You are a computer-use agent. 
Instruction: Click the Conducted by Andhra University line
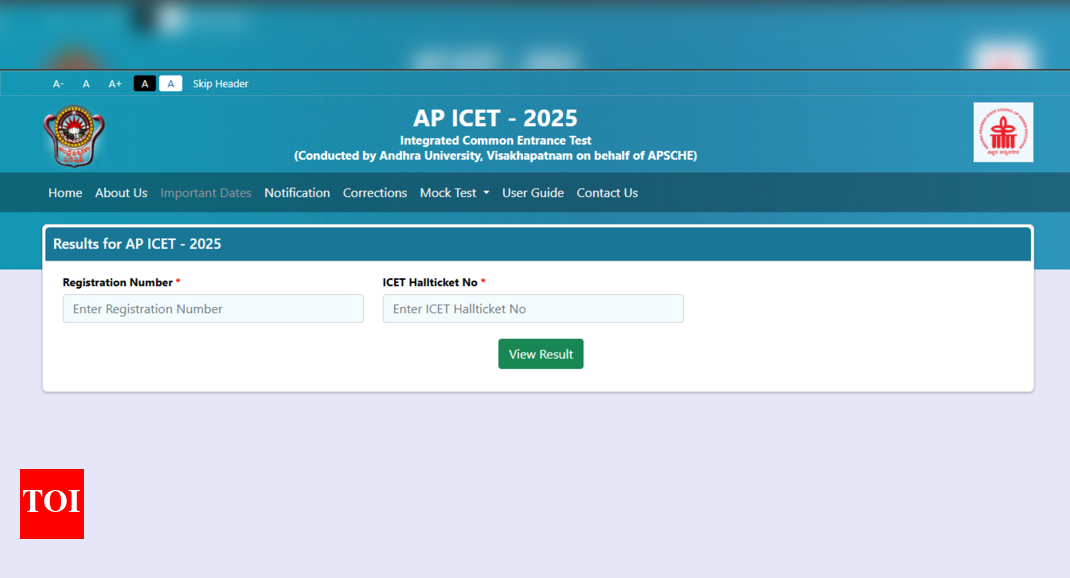[495, 156]
